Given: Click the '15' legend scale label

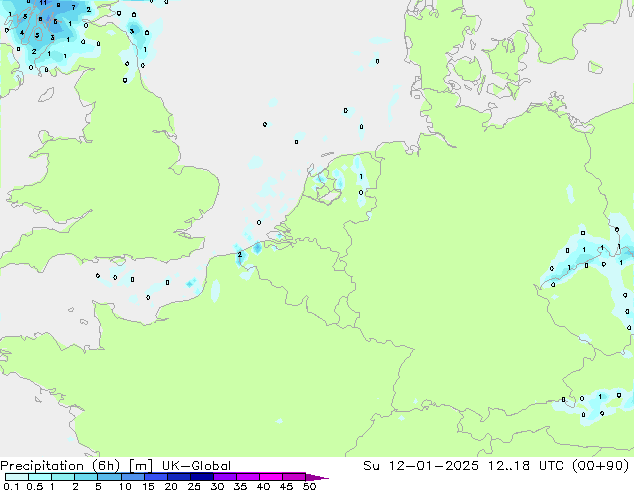Looking at the screenshot, I should point(148,486).
